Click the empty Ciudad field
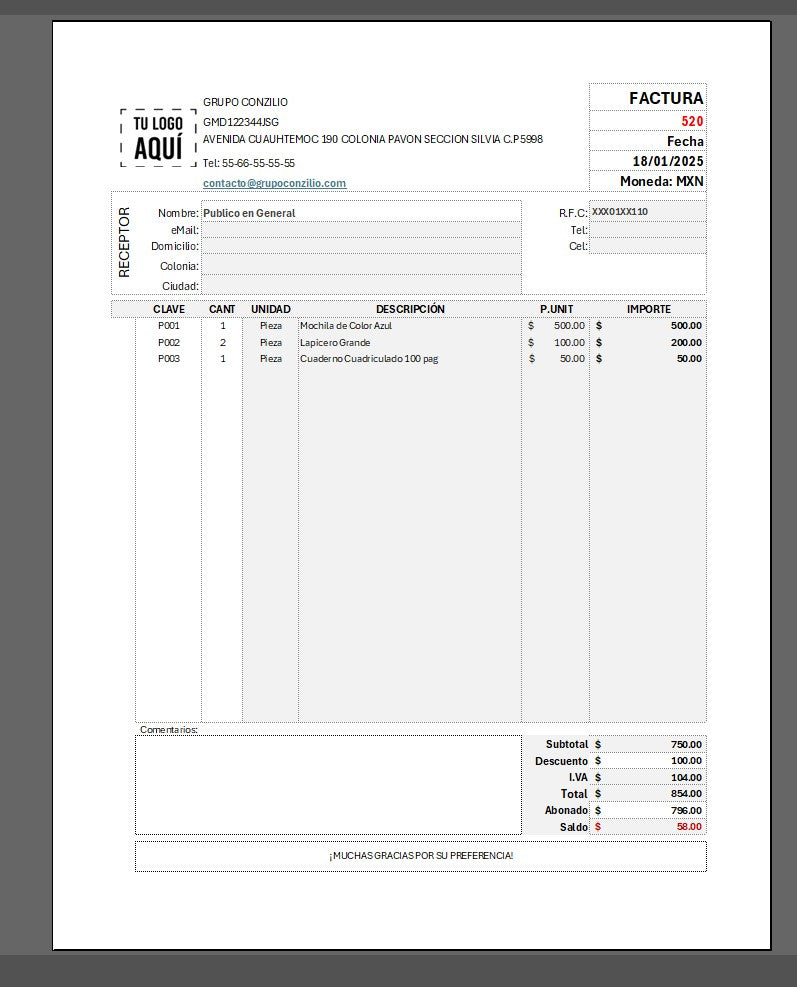The width and height of the screenshot is (797, 987). click(360, 286)
